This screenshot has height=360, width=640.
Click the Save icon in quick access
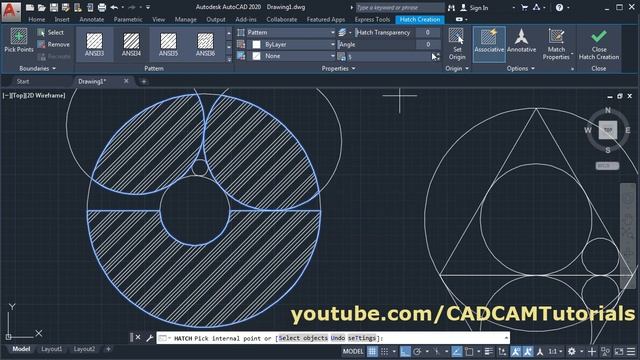[53, 7]
